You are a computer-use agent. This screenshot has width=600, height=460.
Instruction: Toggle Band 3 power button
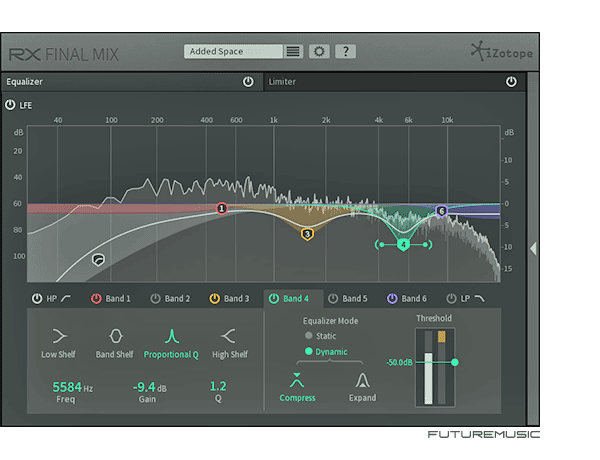click(x=215, y=299)
